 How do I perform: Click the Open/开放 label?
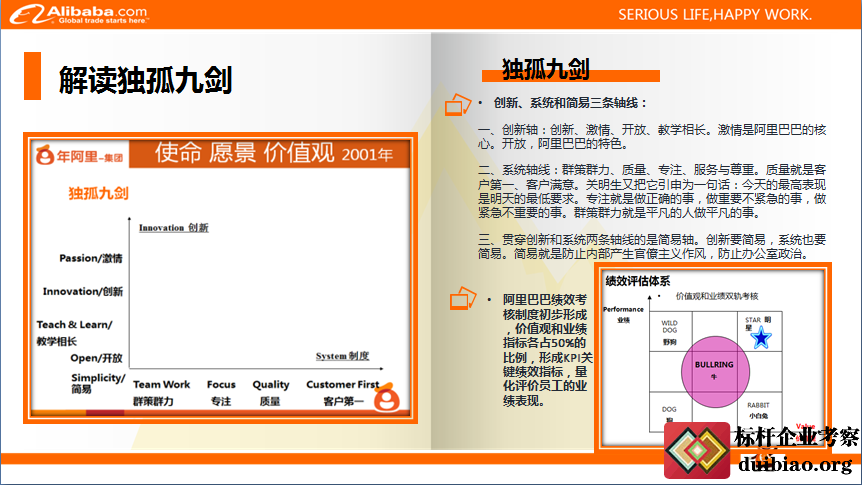[96, 358]
